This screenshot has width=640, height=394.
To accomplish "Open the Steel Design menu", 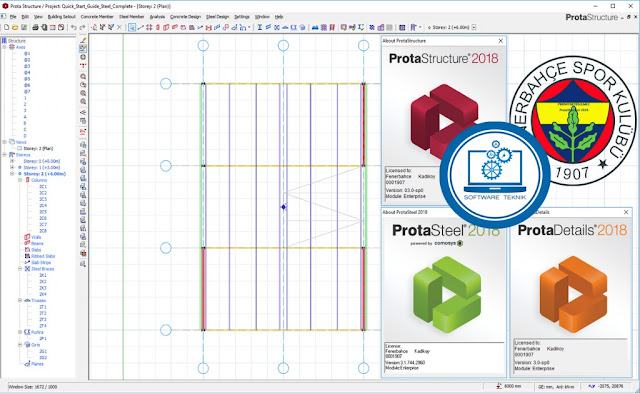I will pos(218,17).
